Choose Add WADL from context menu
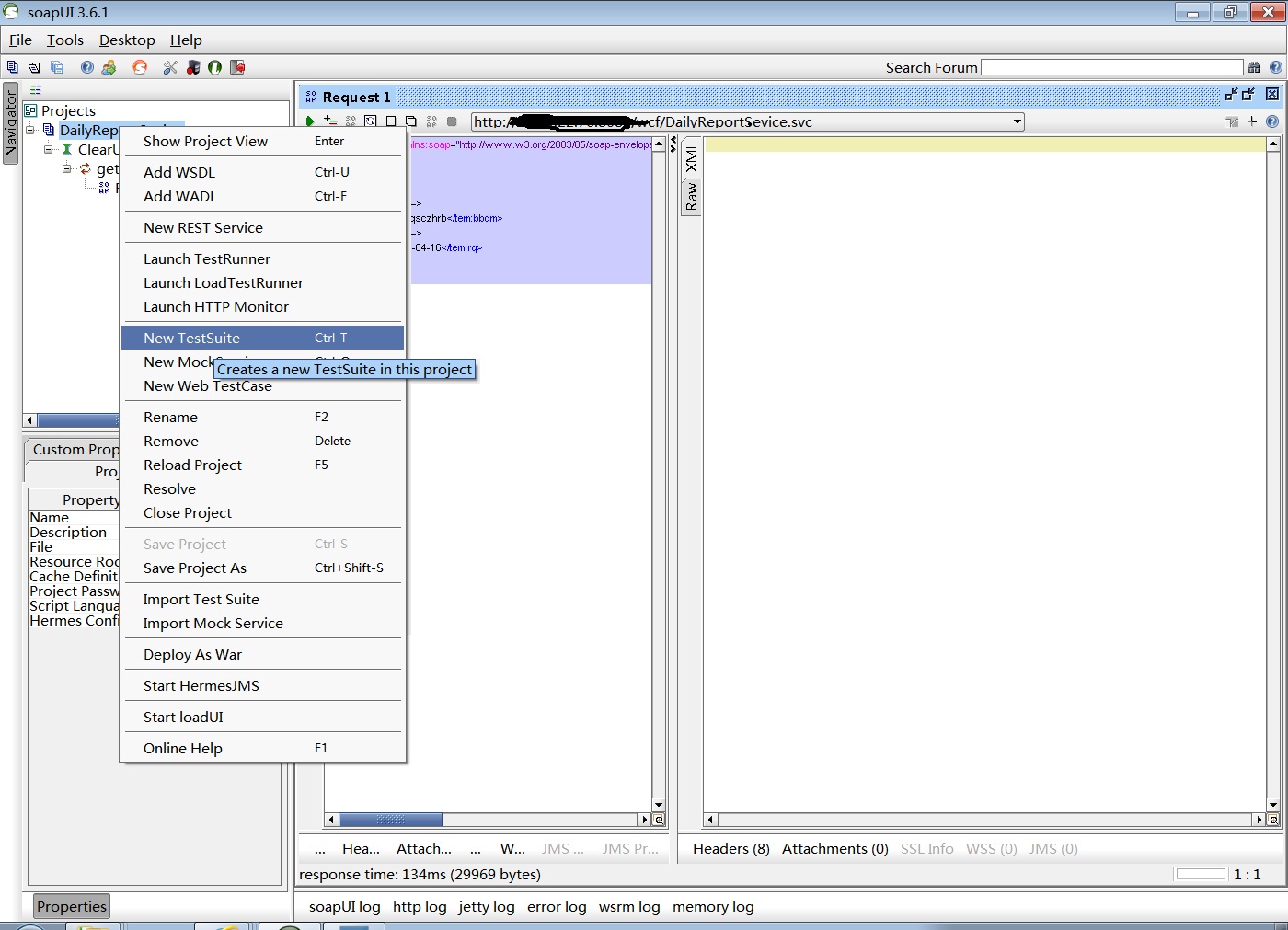 (263, 196)
